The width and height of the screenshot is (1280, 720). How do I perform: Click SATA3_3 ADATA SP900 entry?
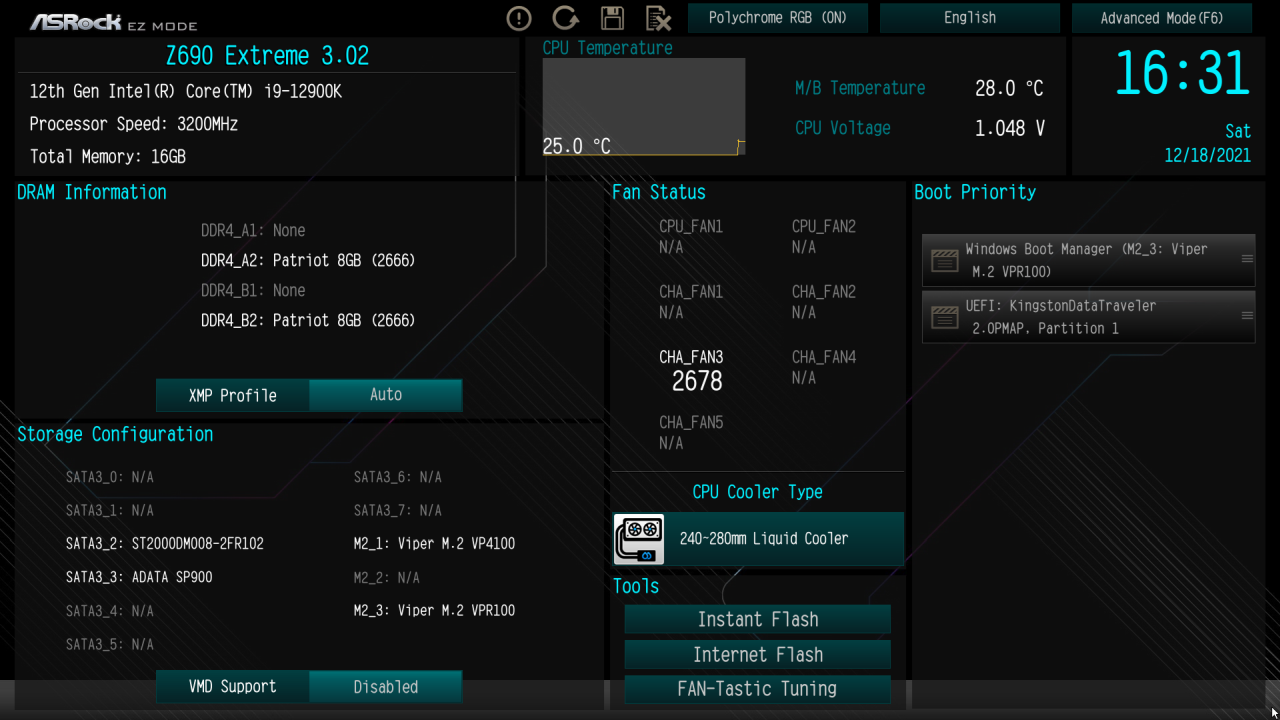pyautogui.click(x=139, y=577)
